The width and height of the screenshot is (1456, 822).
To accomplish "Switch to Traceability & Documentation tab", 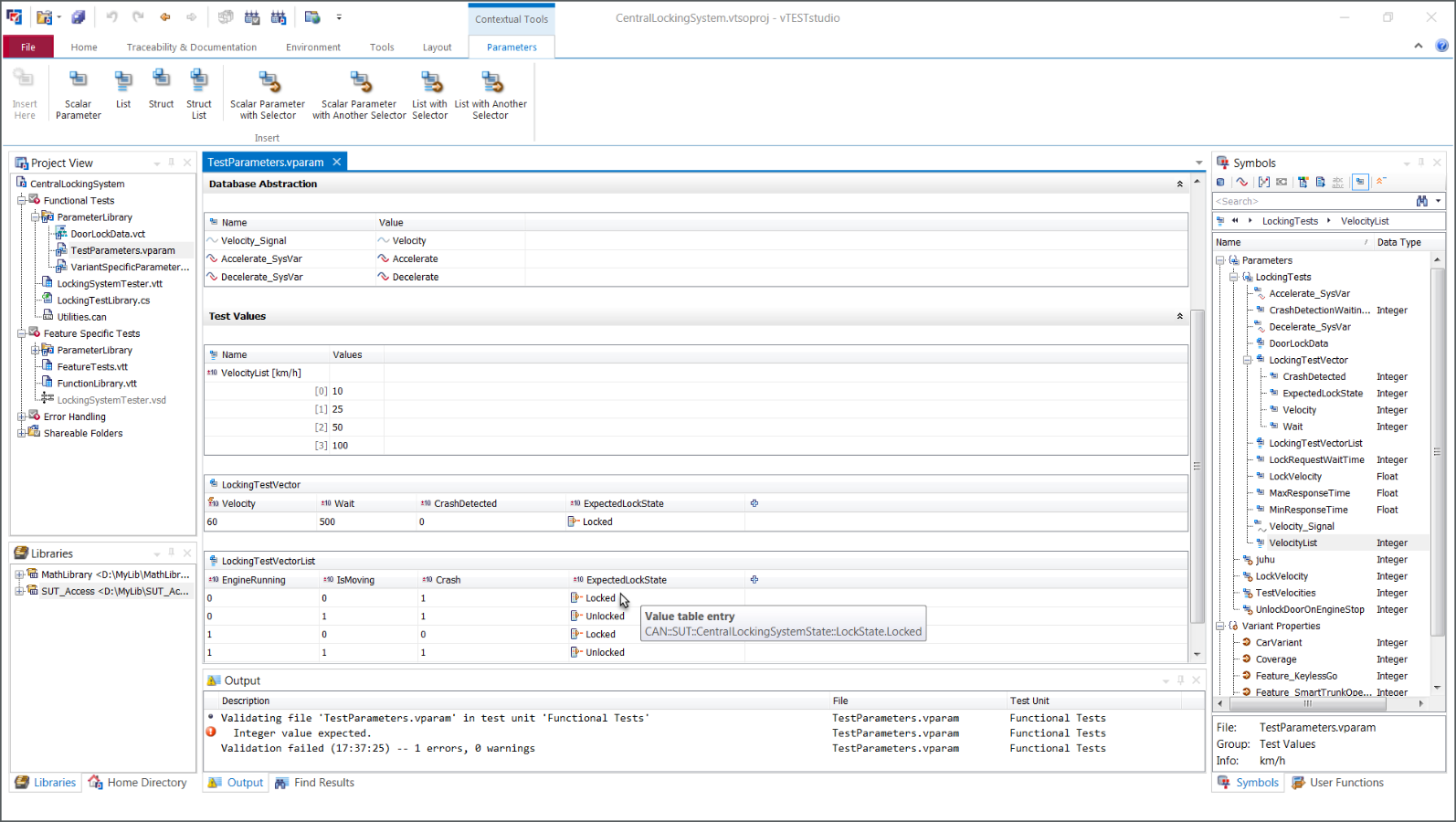I will [192, 47].
